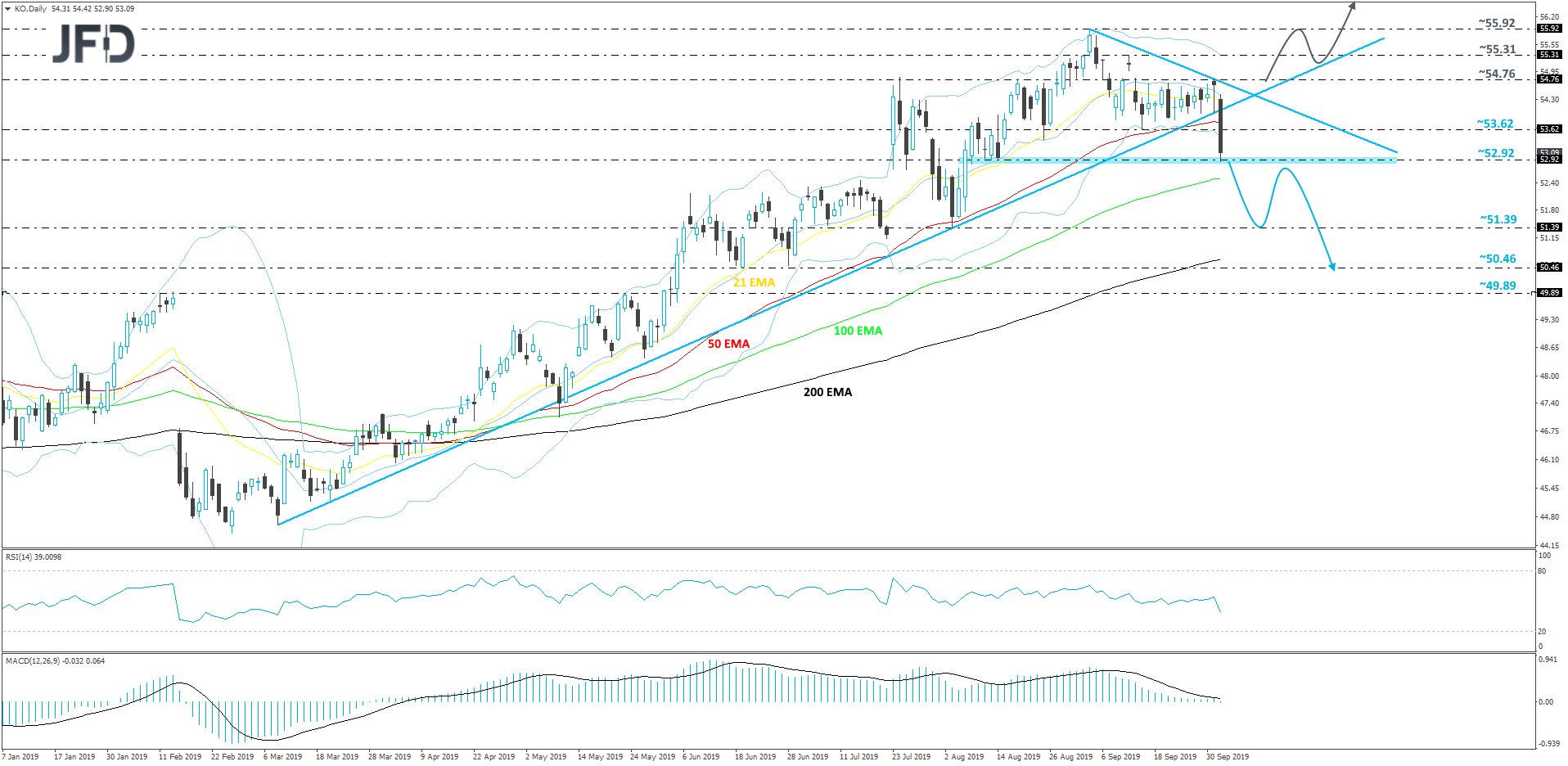Select the 50 EMA red label
1568x766 pixels.
[727, 345]
